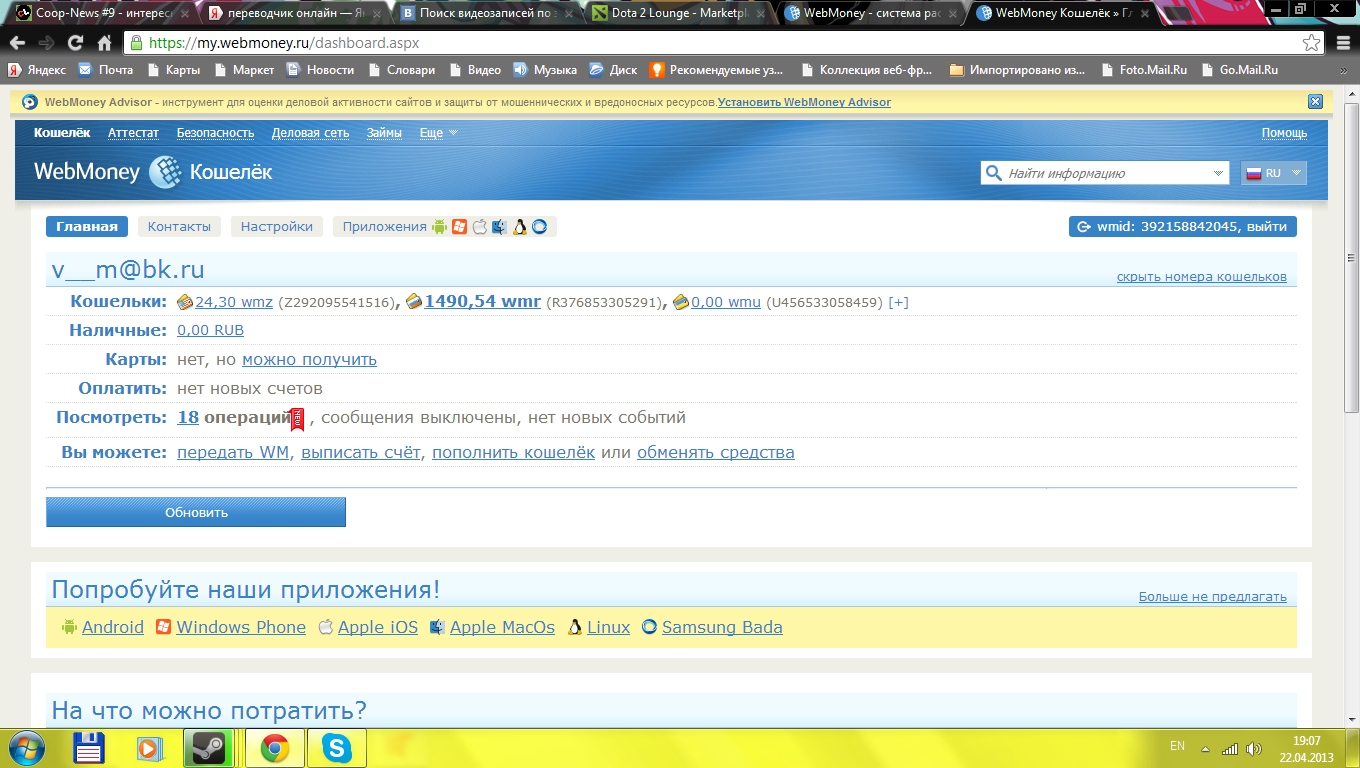Click the wmr wallet coin icon
Screen dimensions: 1360x768
click(414, 301)
